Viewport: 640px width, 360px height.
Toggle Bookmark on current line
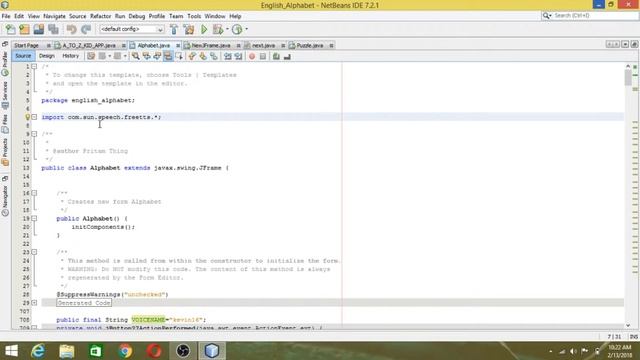tap(213, 56)
